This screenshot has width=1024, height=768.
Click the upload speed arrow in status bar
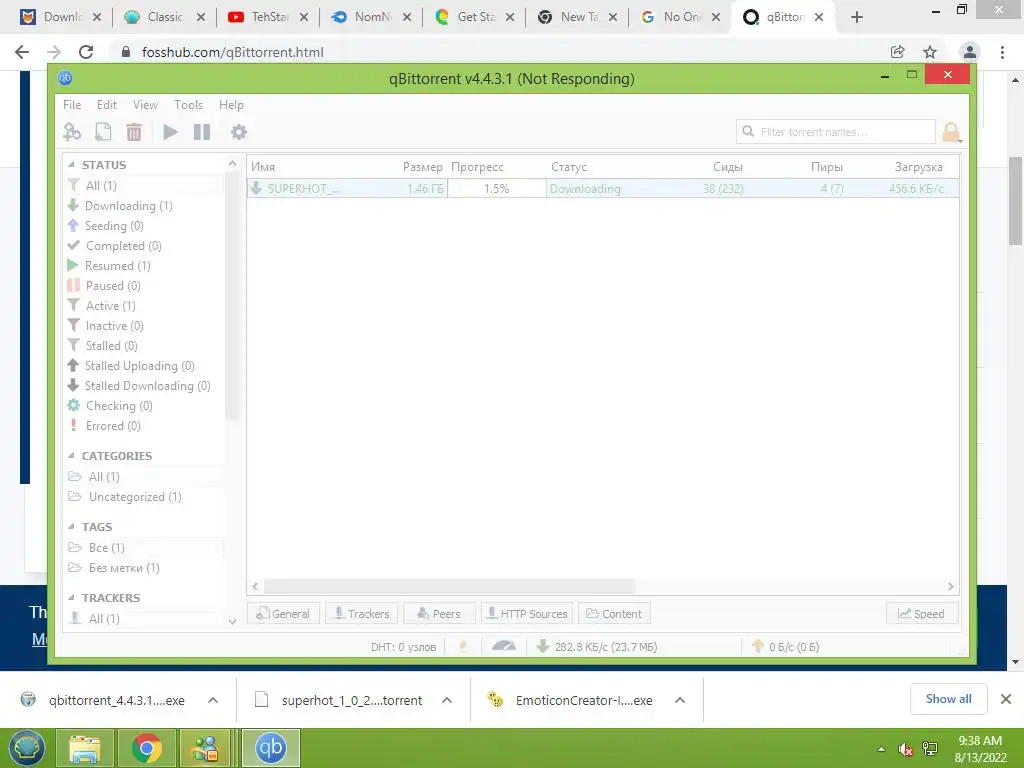tap(758, 647)
